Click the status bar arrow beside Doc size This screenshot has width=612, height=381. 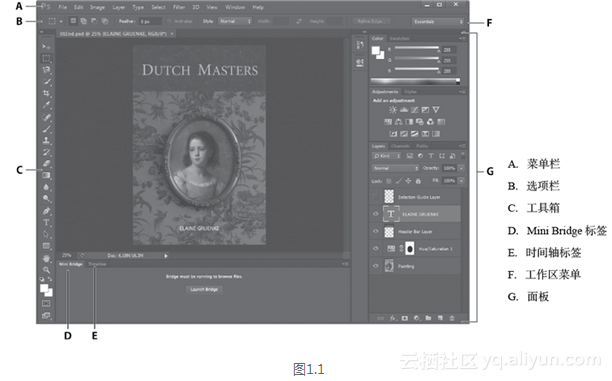[x=166, y=256]
